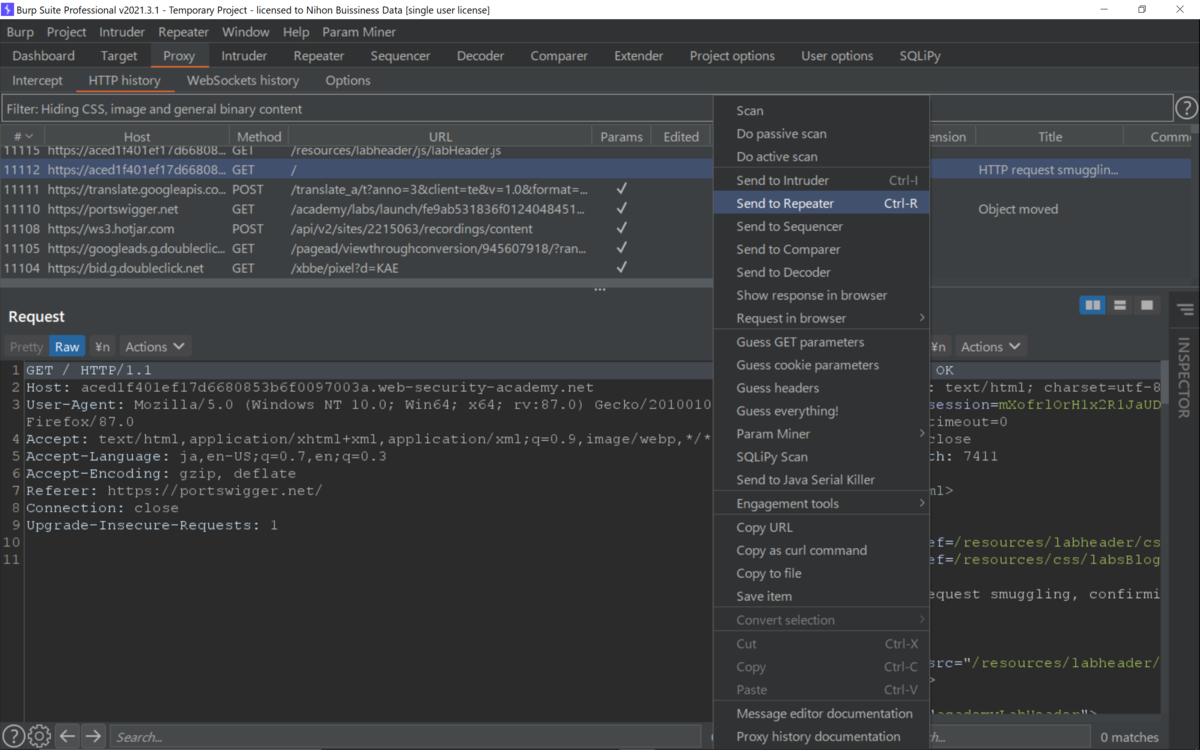Switch to the Intruder main tab
Viewport: 1200px width, 750px height.
[x=244, y=56]
